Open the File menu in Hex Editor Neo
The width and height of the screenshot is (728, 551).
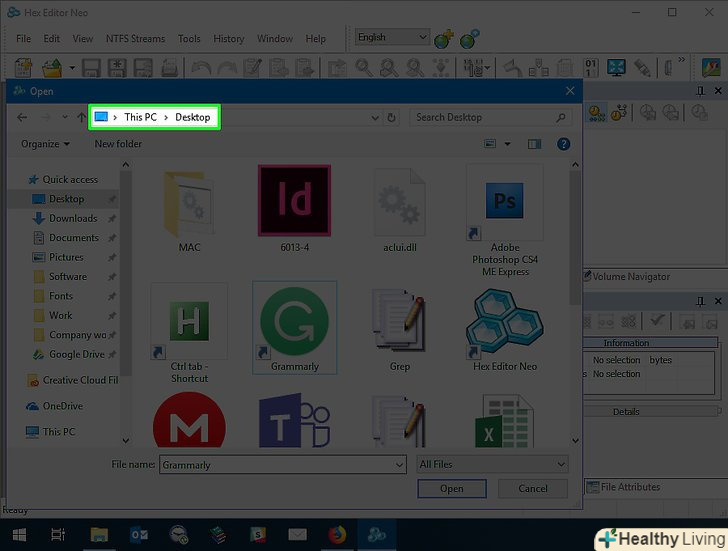pos(23,39)
